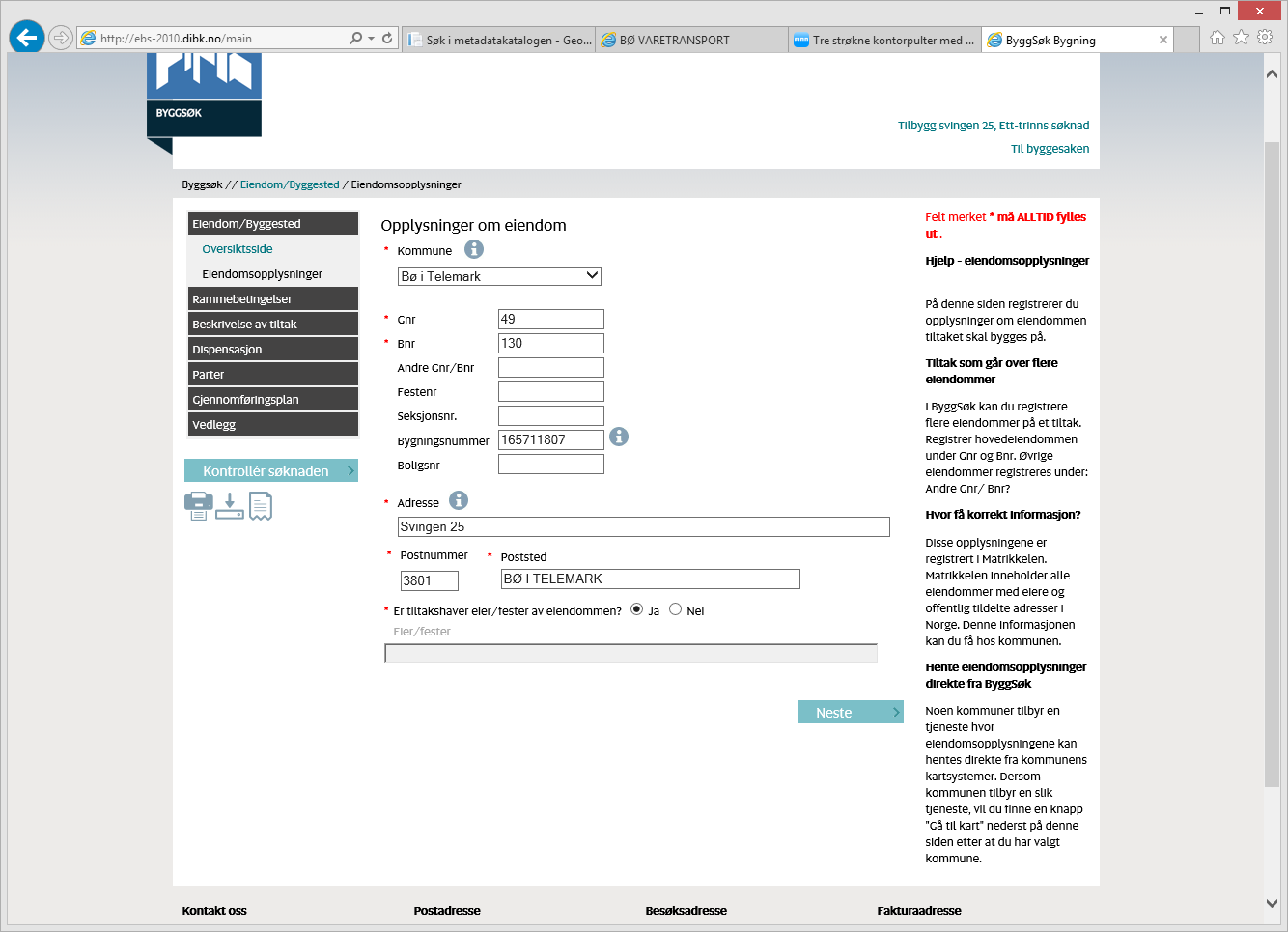This screenshot has width=1288, height=932.
Task: Click the Postnummer field 3801
Action: tap(430, 580)
